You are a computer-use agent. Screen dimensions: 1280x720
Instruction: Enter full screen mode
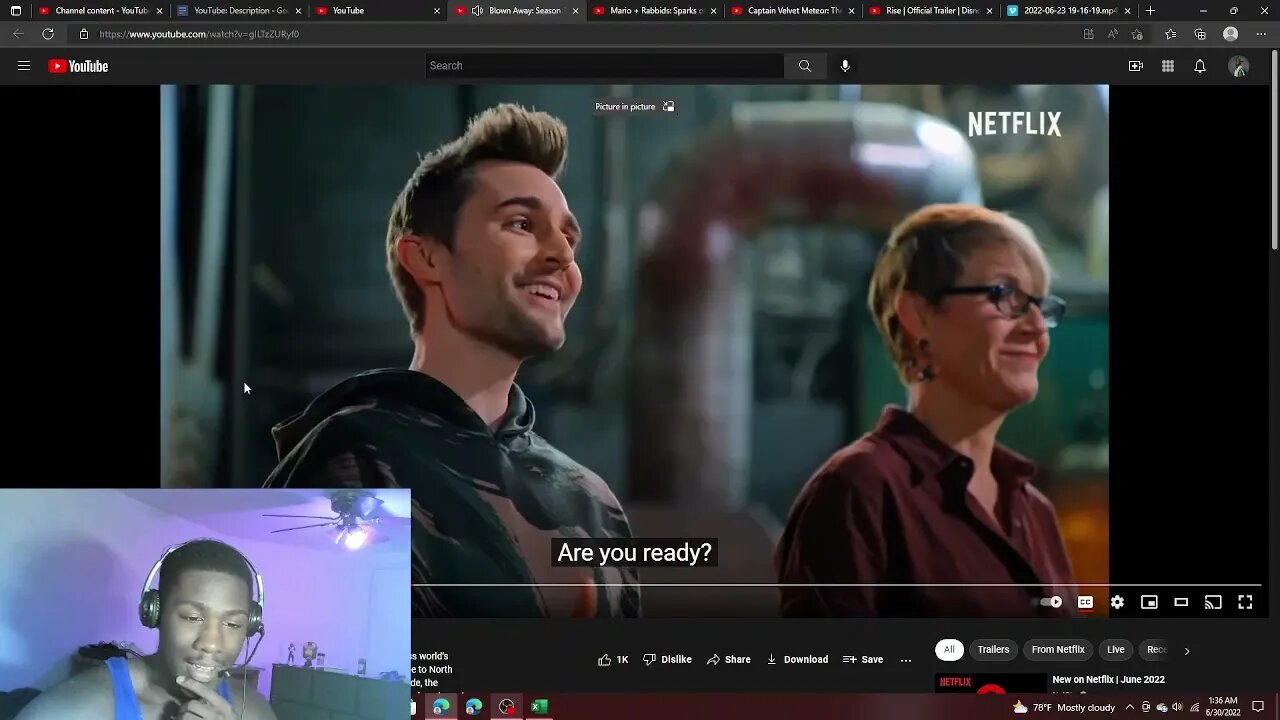pos(1245,602)
